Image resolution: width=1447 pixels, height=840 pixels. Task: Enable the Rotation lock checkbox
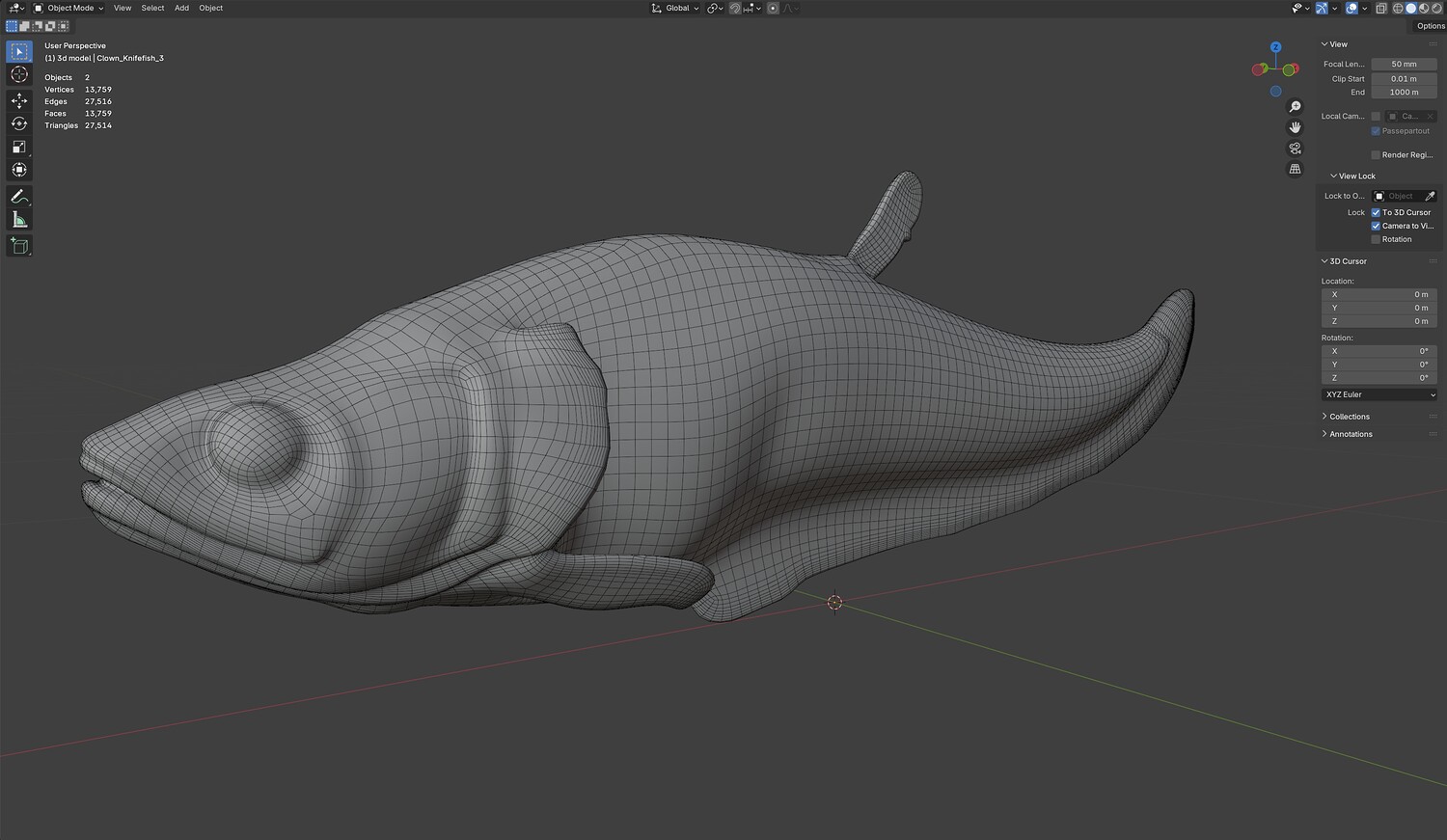click(1376, 239)
